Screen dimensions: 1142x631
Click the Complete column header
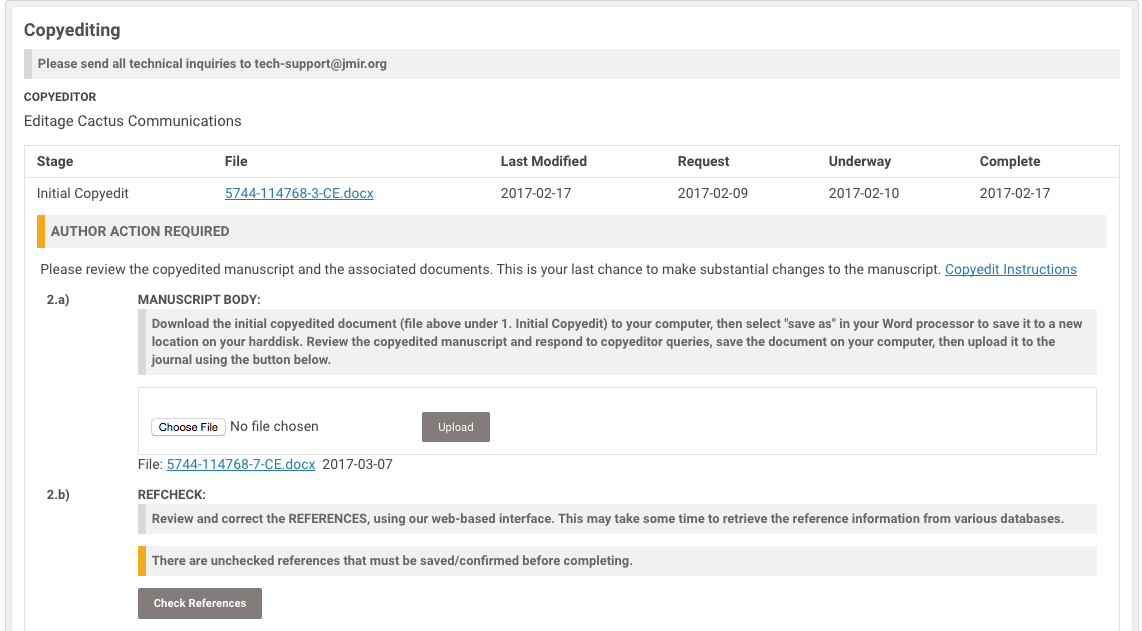pyautogui.click(x=1009, y=161)
